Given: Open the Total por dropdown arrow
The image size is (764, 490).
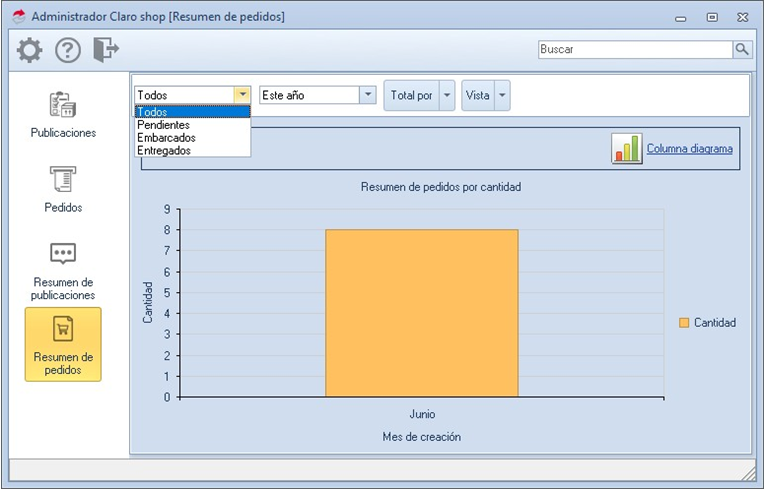Looking at the screenshot, I should 447,95.
